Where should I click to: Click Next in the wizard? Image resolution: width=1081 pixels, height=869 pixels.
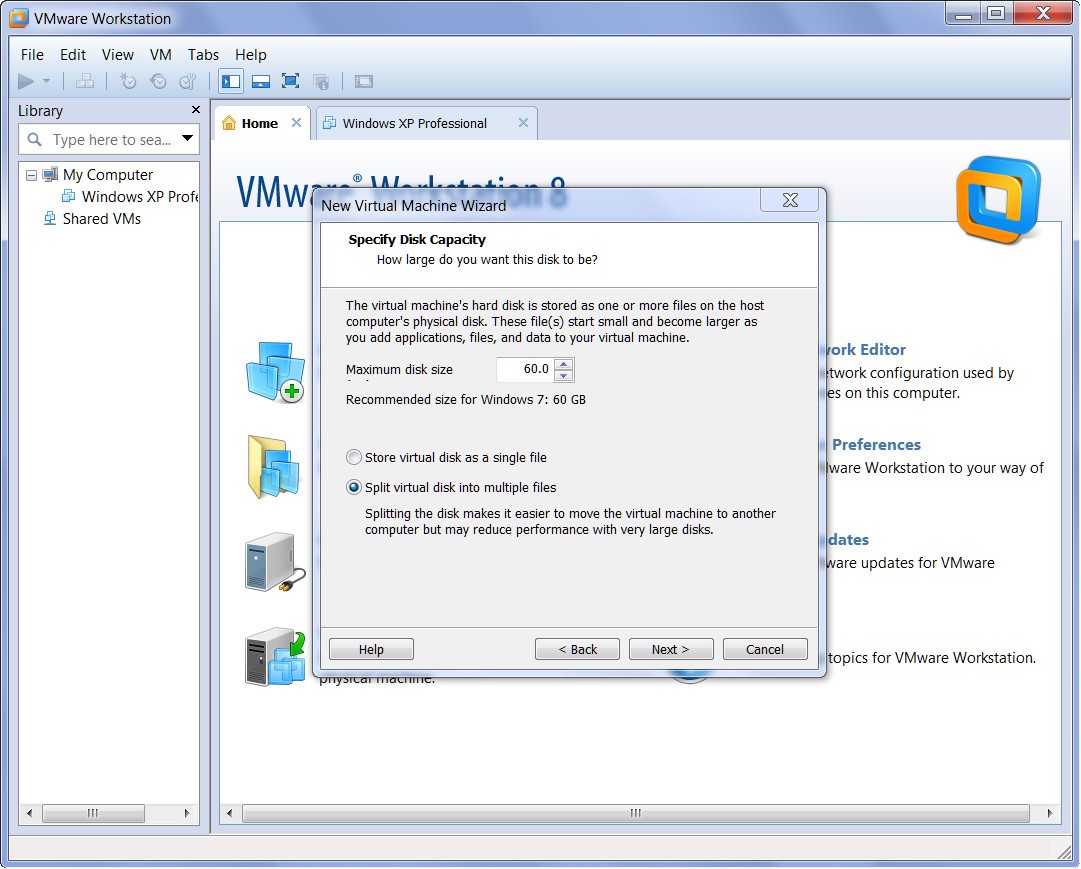coord(671,649)
